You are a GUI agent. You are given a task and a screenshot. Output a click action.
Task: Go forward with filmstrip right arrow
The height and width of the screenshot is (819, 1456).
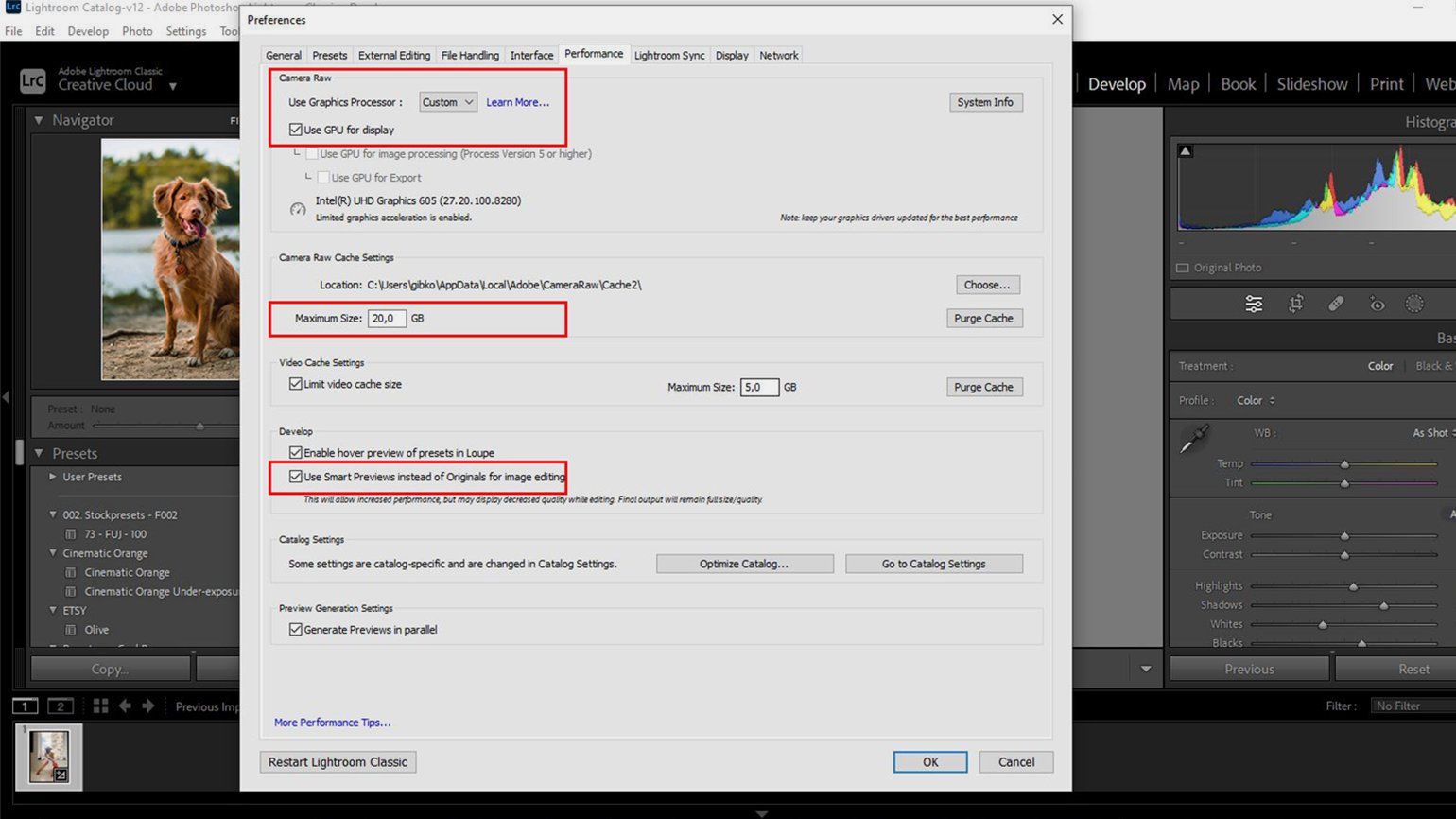click(148, 706)
